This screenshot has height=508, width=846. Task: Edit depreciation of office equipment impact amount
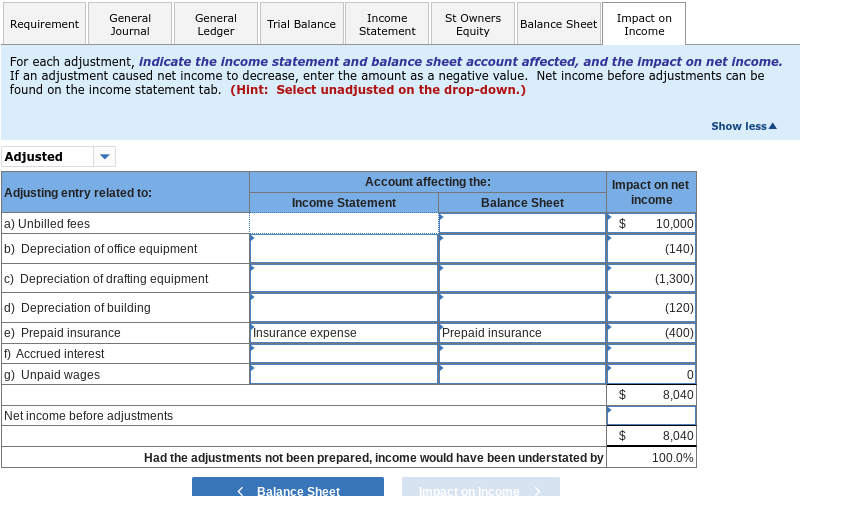point(651,249)
